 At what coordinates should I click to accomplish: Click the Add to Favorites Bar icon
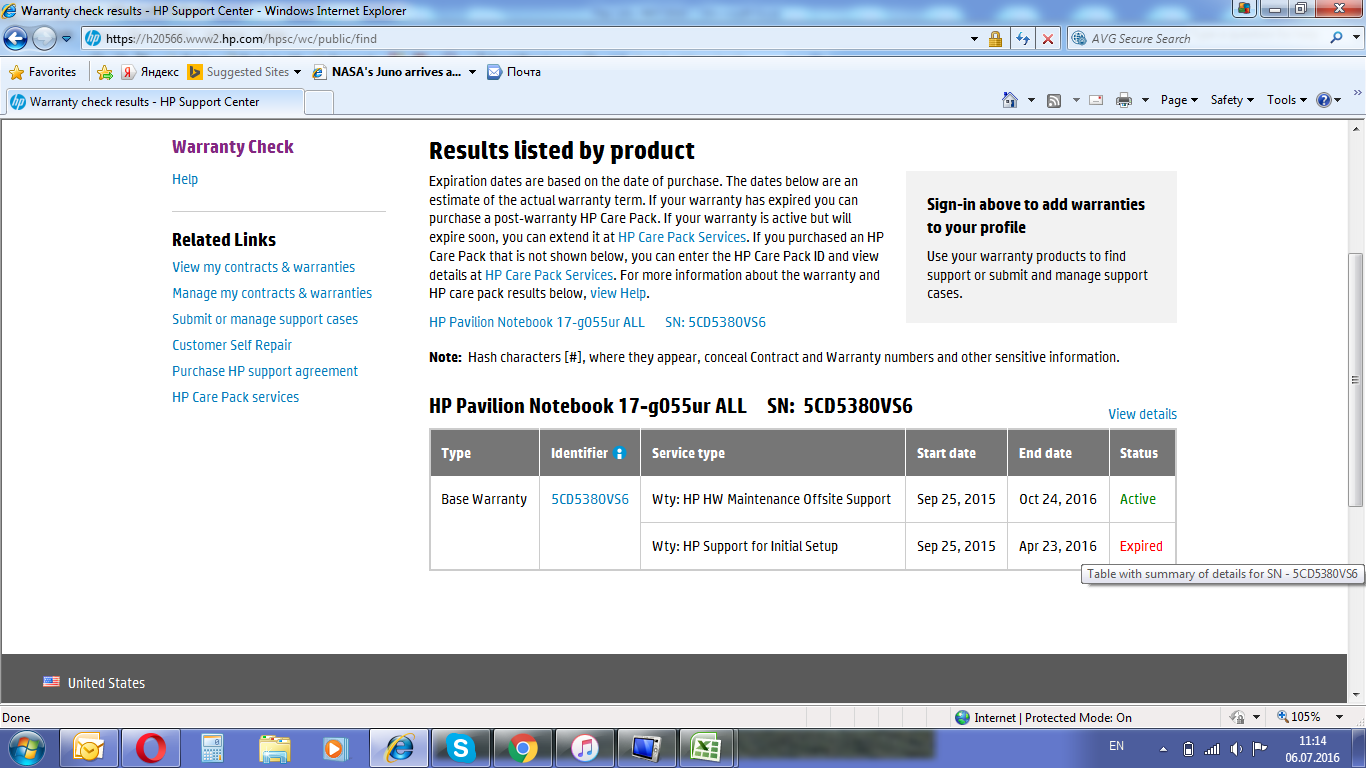(x=104, y=72)
